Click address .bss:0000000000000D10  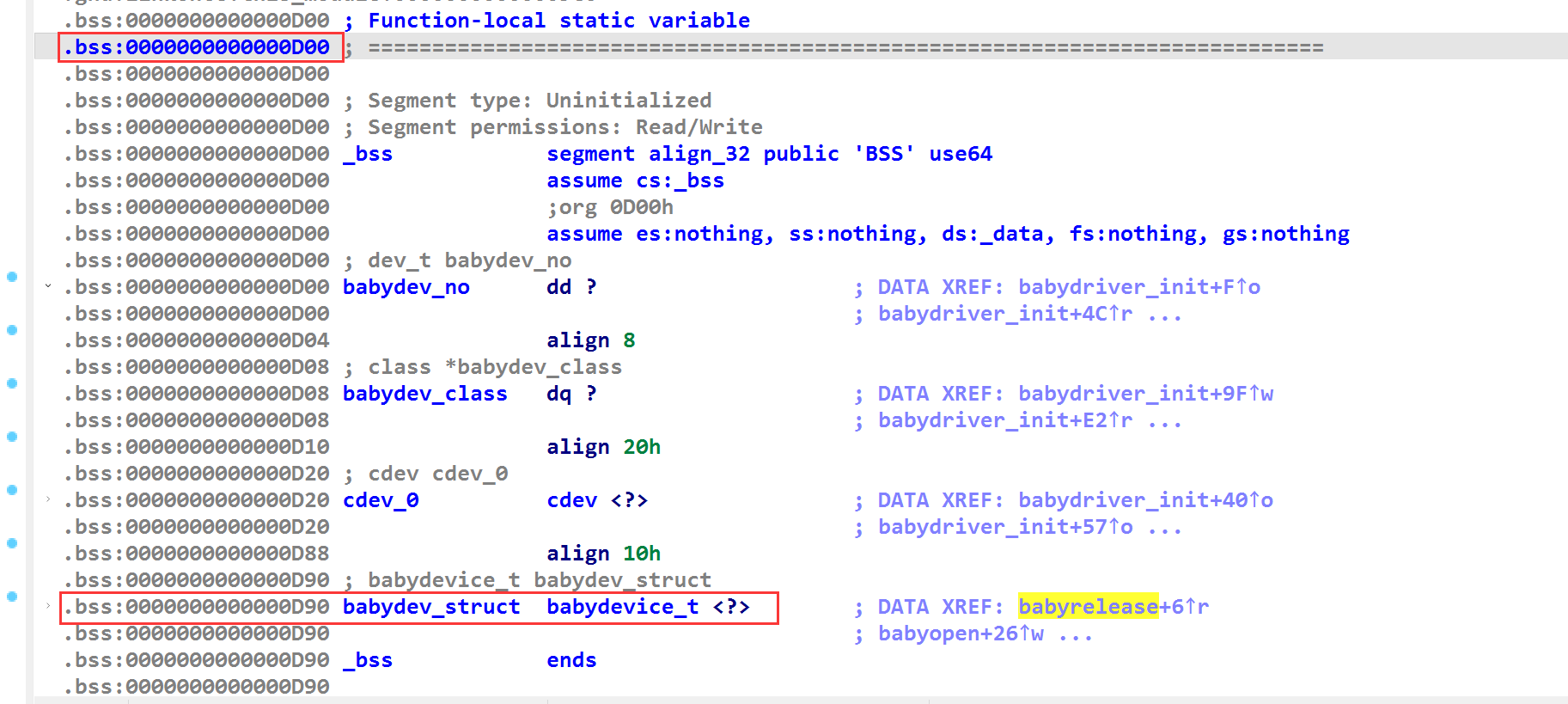[197, 447]
